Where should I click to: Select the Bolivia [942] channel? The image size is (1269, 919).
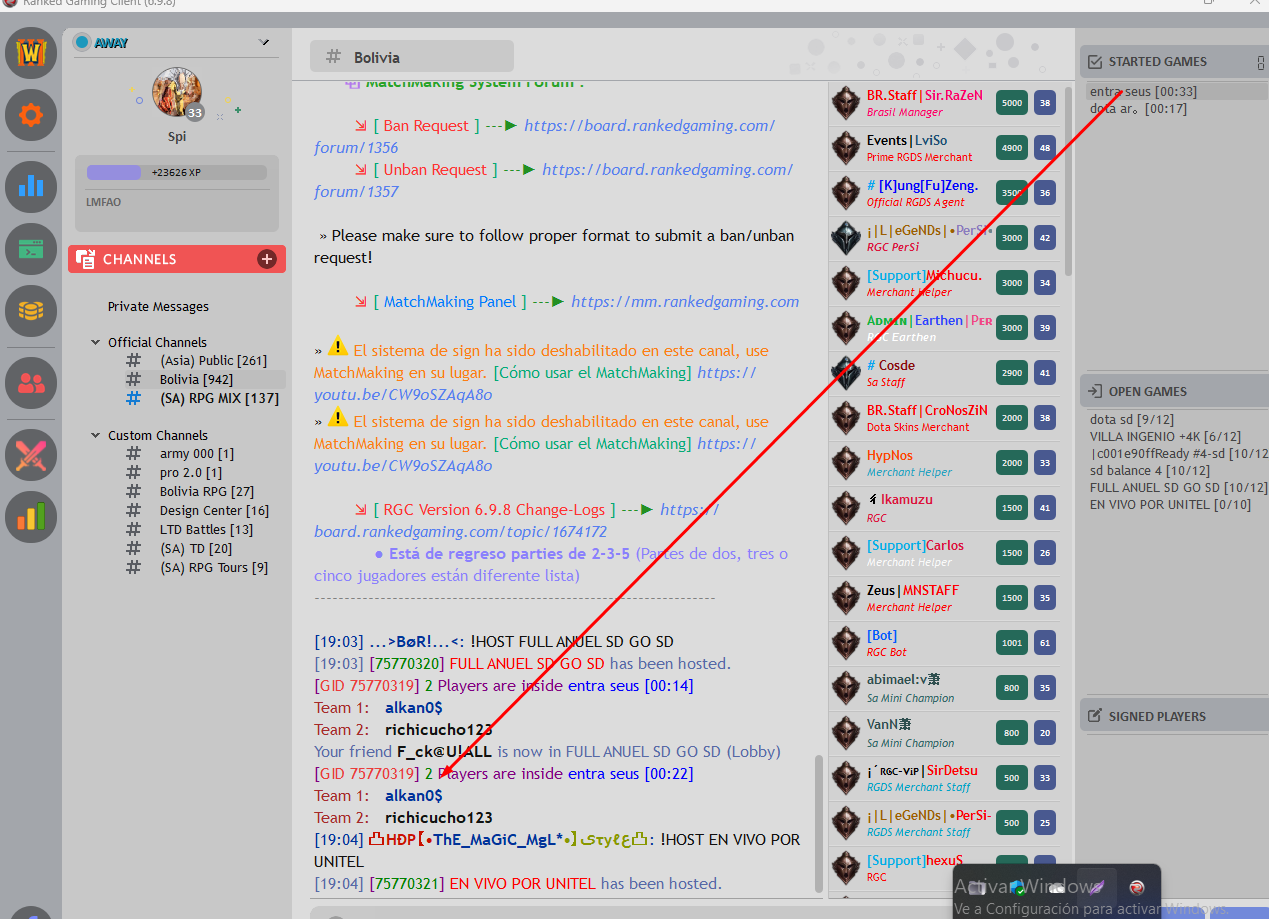(x=196, y=380)
